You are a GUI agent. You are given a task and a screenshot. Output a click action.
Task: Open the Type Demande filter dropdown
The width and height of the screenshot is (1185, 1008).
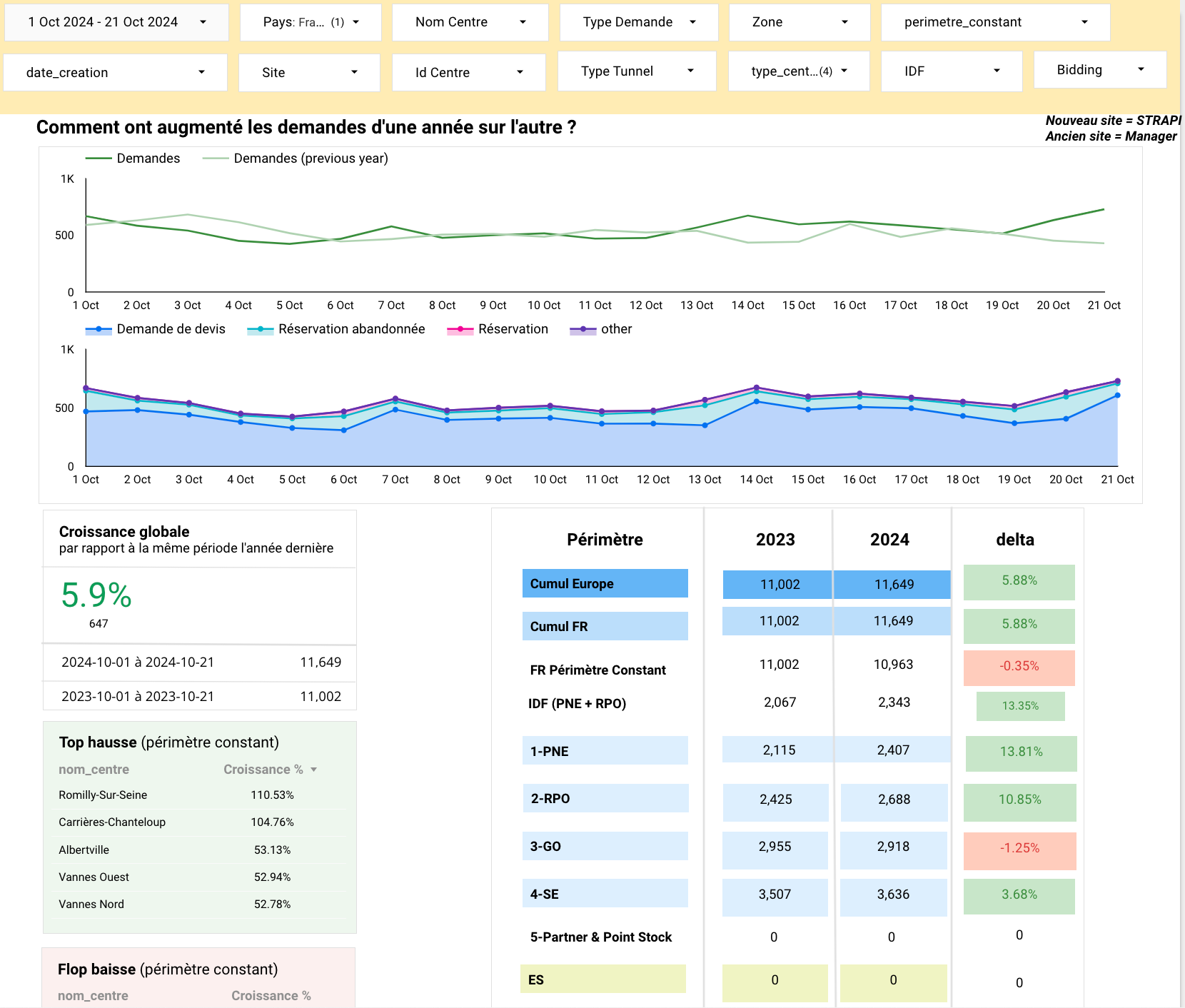click(x=638, y=22)
